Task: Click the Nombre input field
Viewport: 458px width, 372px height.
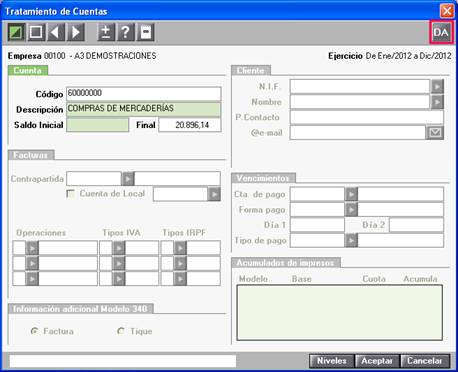Action: coord(360,102)
